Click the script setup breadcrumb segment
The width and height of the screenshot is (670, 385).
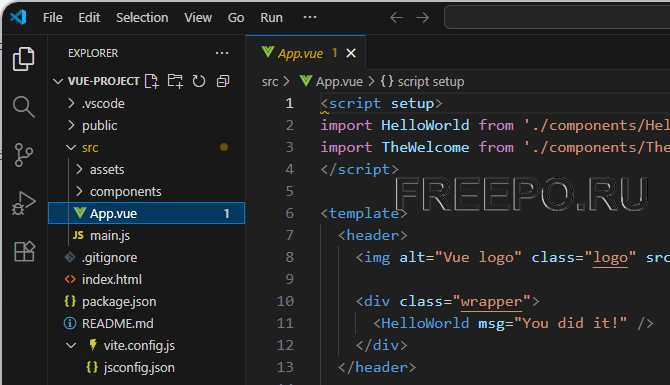pos(422,81)
